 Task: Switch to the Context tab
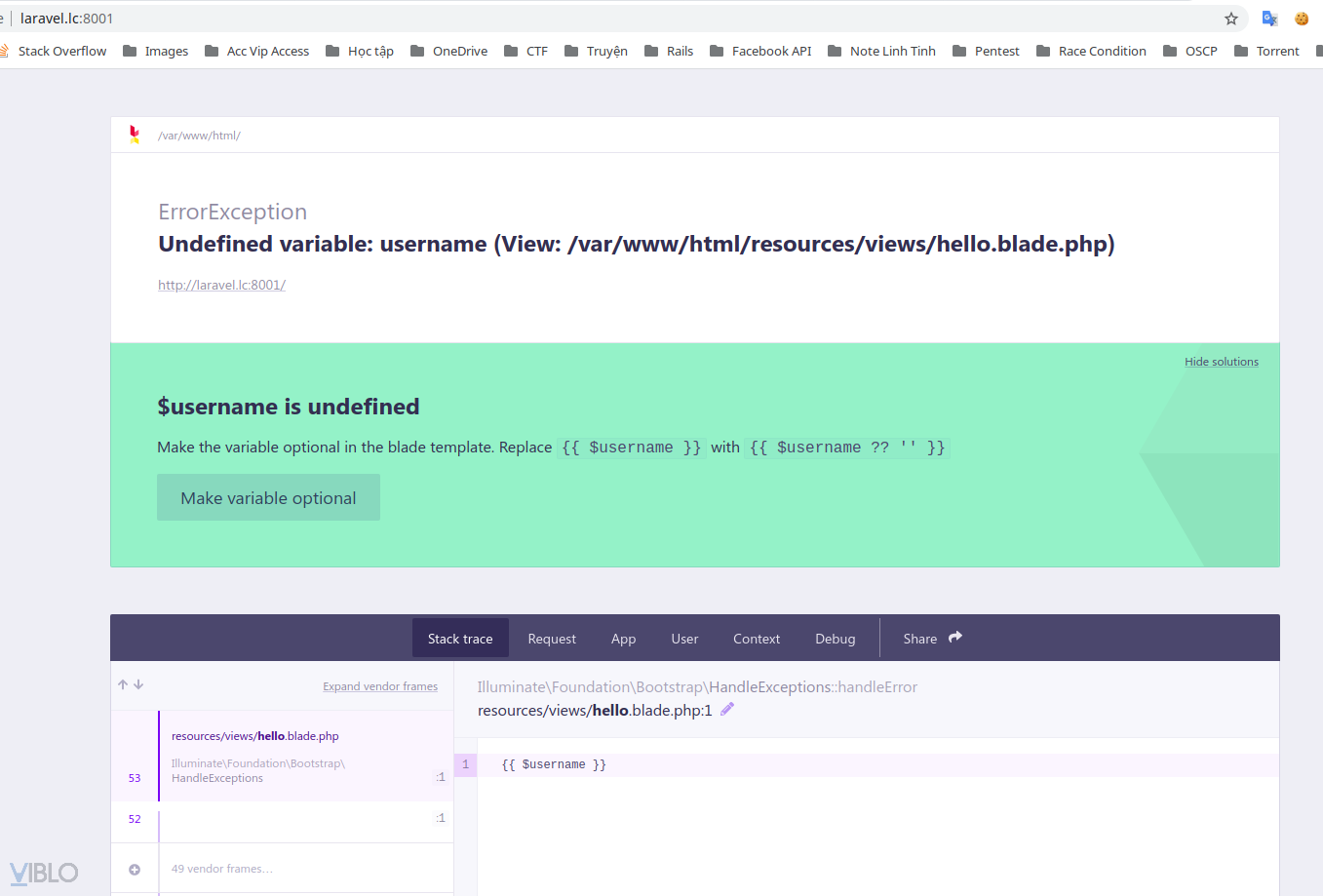pos(757,639)
